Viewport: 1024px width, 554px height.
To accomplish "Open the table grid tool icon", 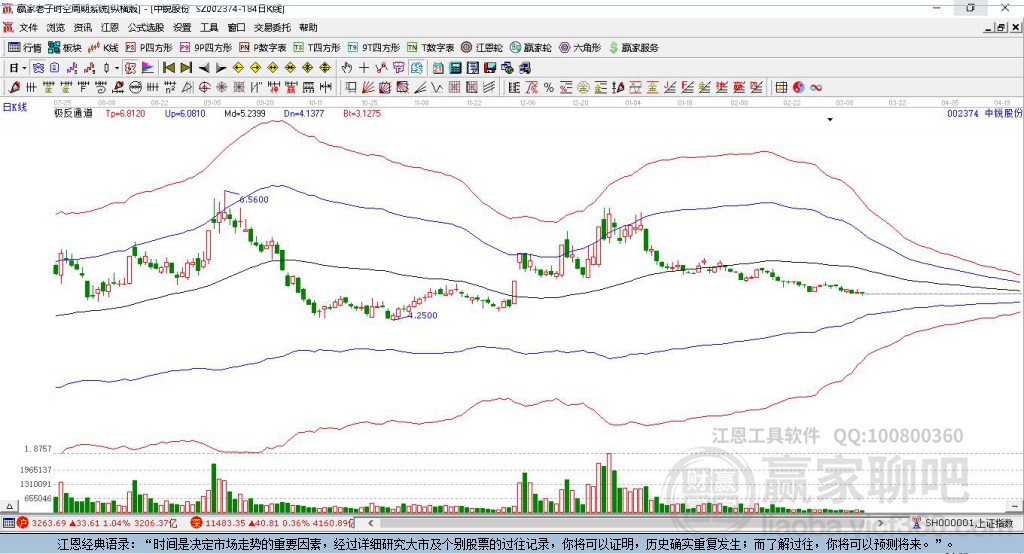I will (781, 87).
